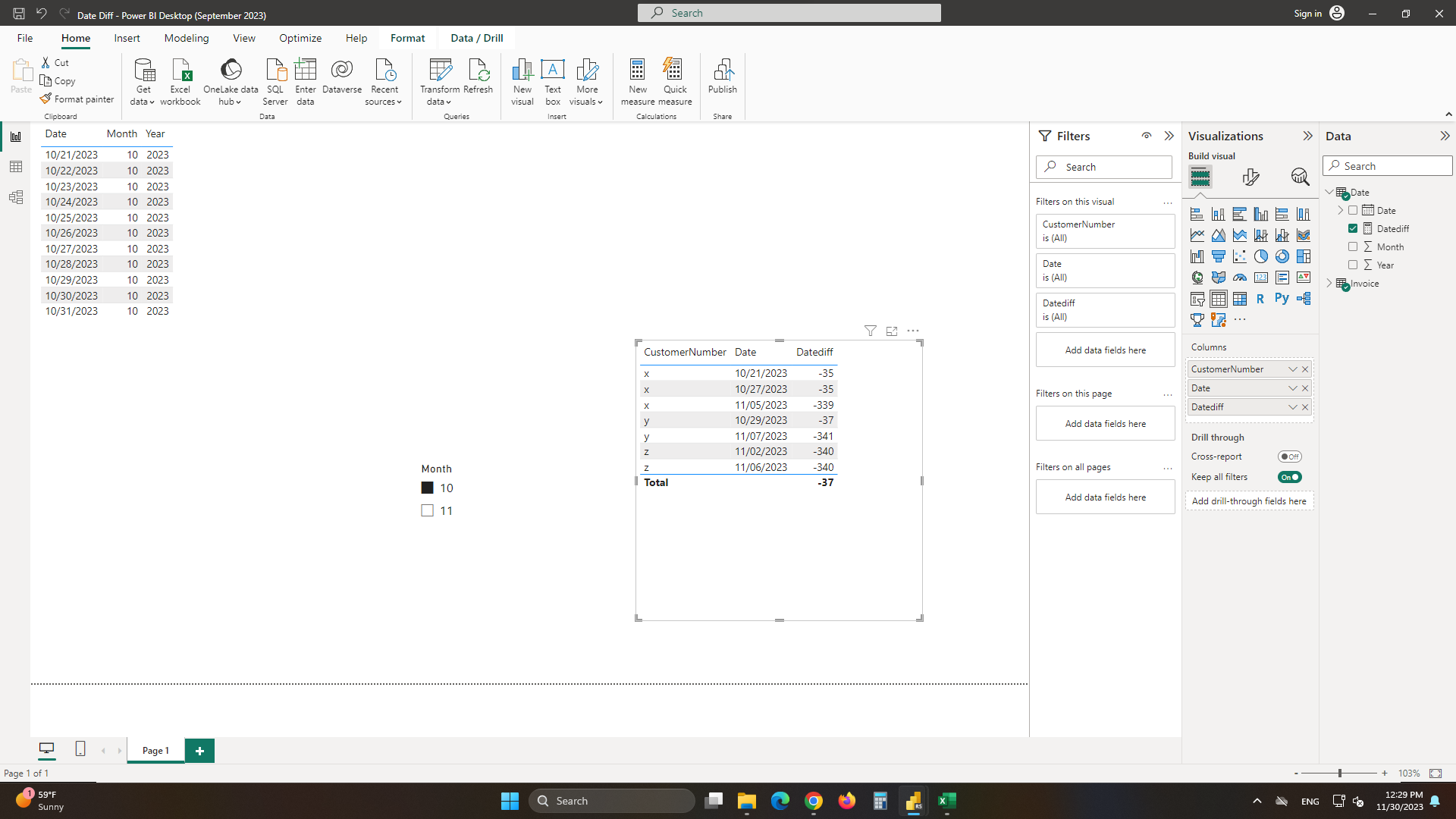The width and height of the screenshot is (1456, 819).
Task: Open Excel from the Windows taskbar
Action: (947, 801)
